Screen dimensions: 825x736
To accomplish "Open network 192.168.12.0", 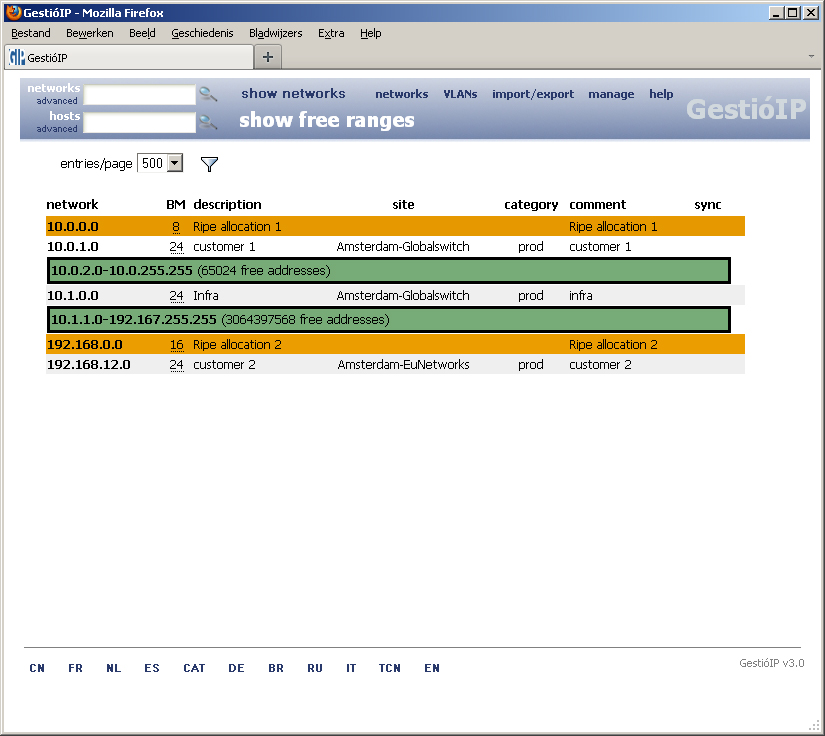I will (x=88, y=365).
